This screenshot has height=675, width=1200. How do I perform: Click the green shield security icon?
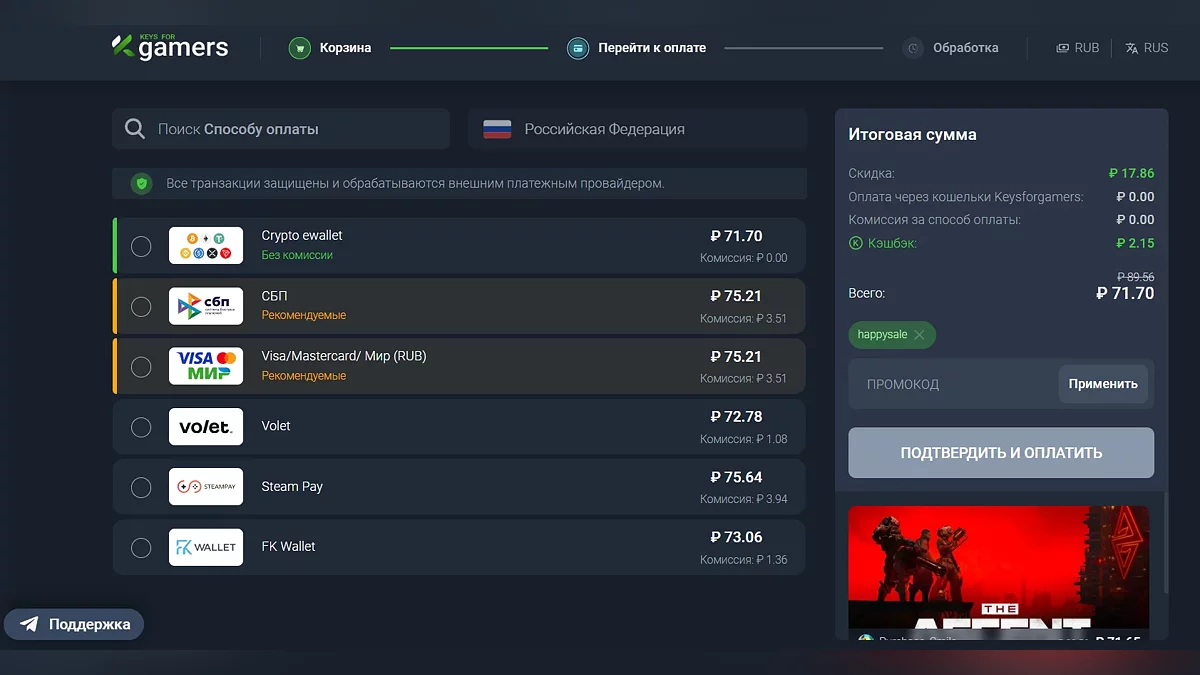click(142, 183)
